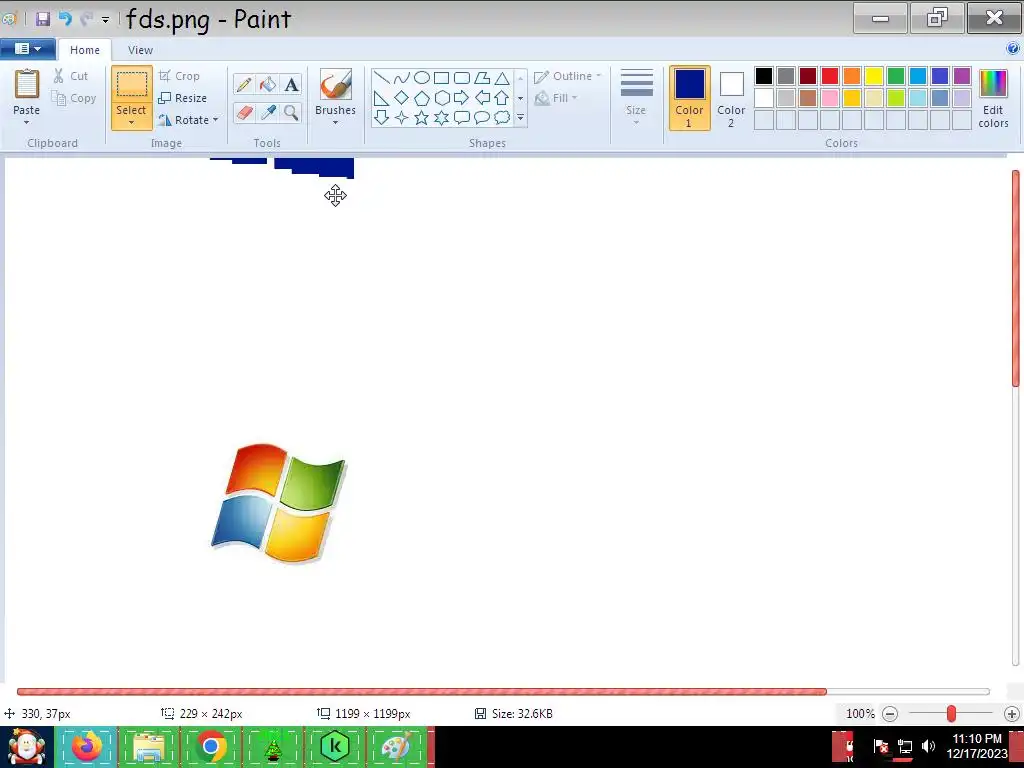Pick the Right triangle shape
This screenshot has width=1024, height=768.
(382, 98)
